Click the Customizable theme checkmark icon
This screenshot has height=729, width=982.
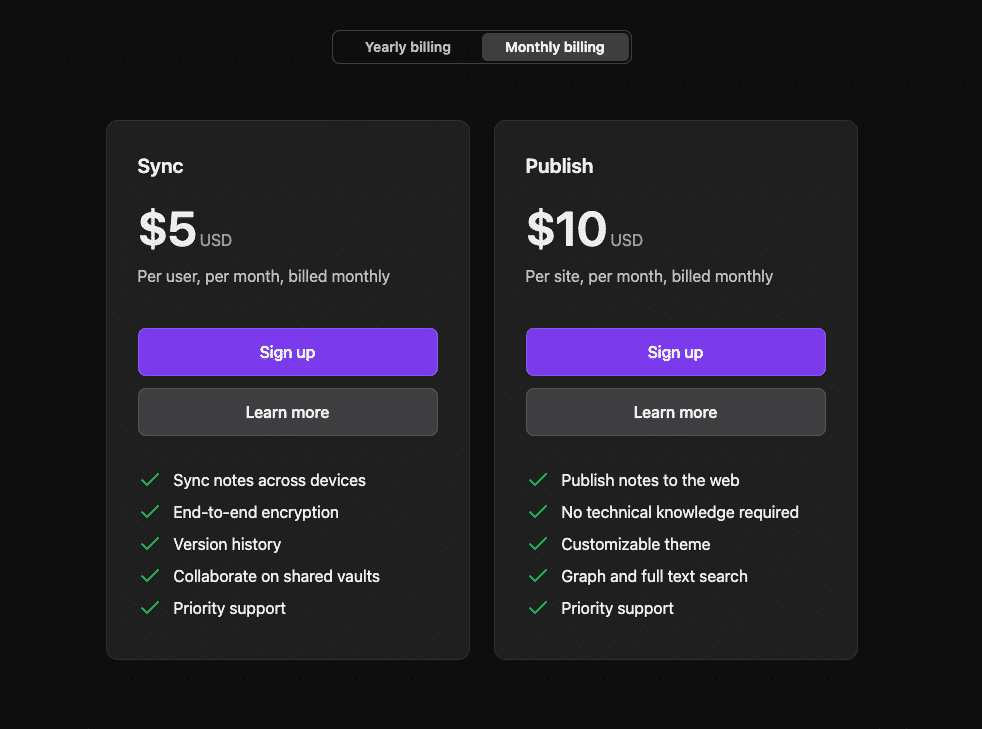538,544
